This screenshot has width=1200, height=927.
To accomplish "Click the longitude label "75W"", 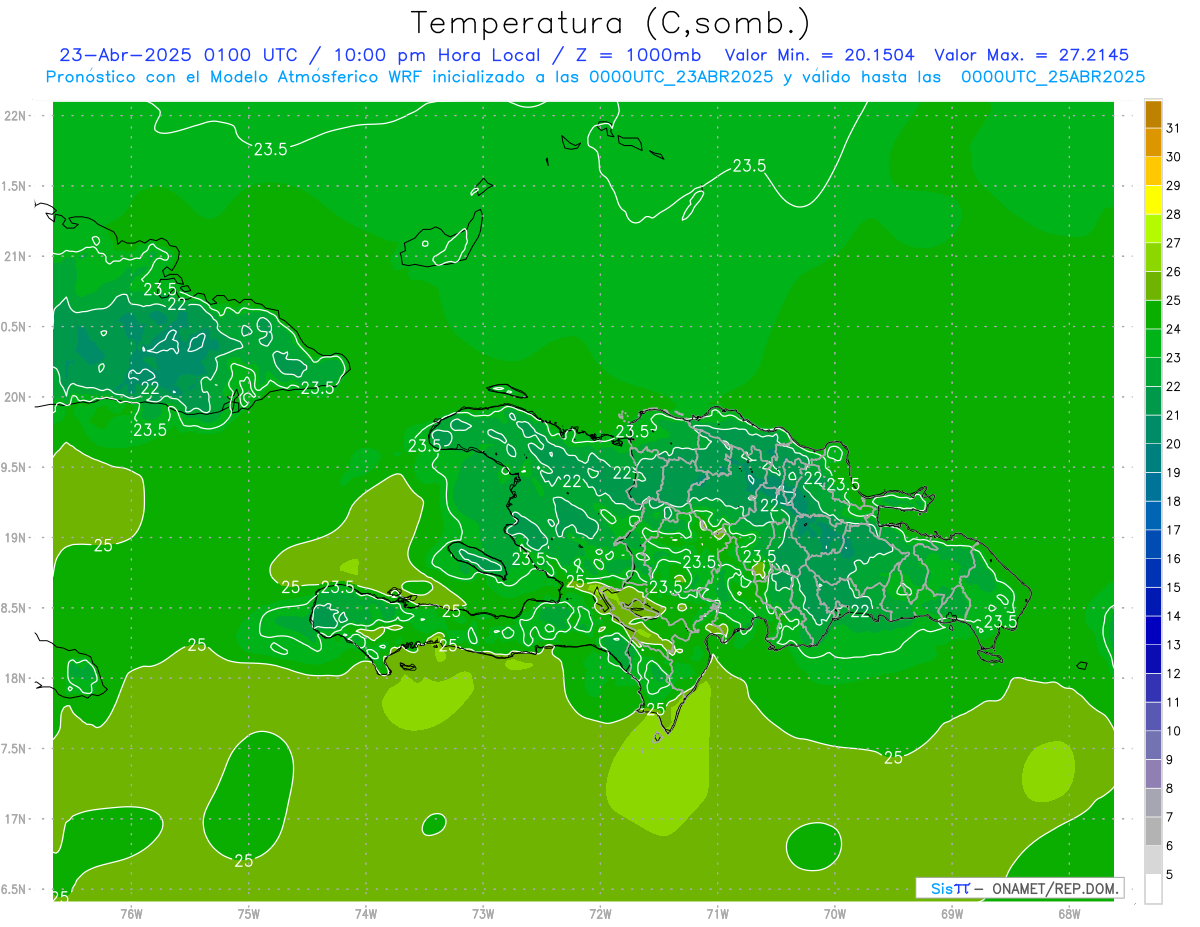I will click(249, 913).
